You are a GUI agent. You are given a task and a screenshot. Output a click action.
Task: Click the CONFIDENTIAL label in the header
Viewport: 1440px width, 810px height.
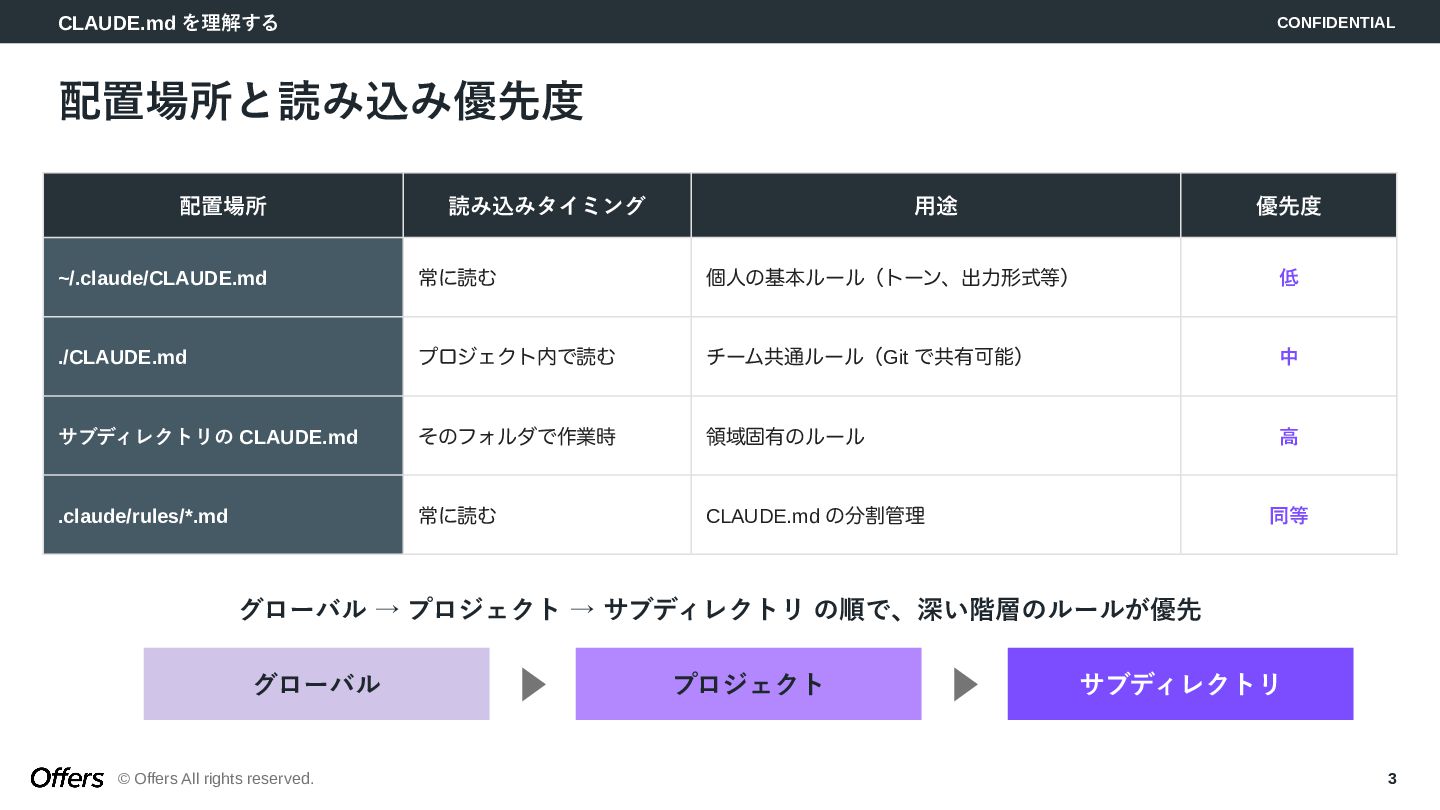[1335, 23]
